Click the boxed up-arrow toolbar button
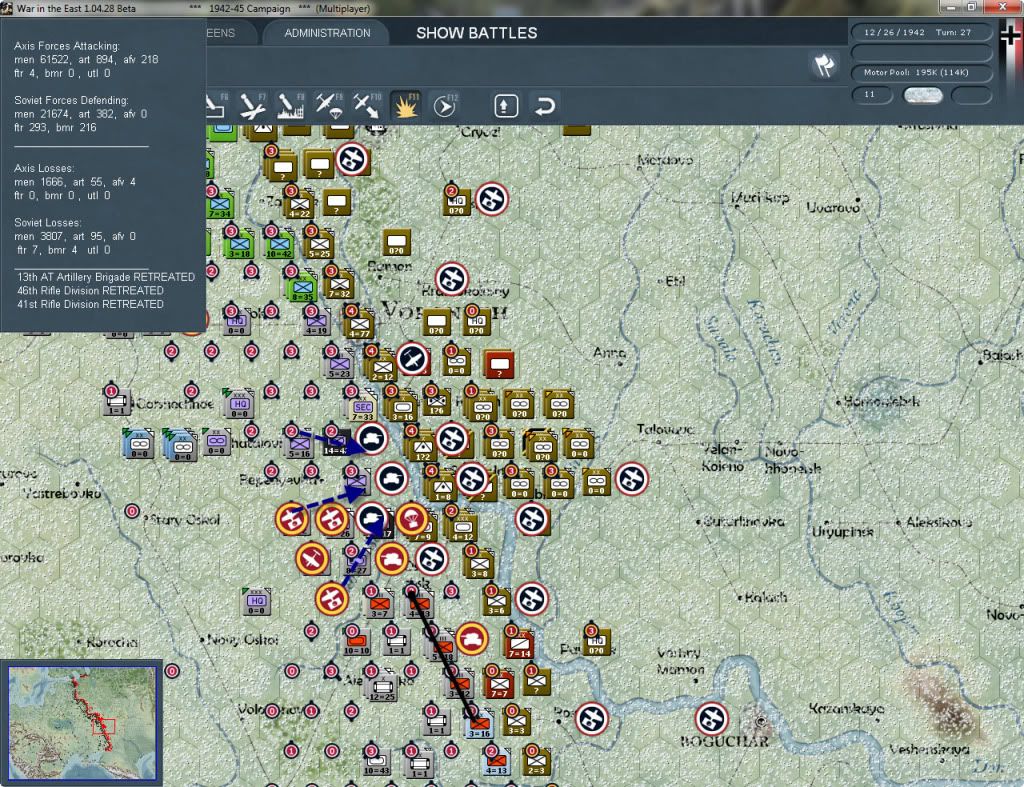Viewport: 1024px width, 787px height. pos(505,106)
